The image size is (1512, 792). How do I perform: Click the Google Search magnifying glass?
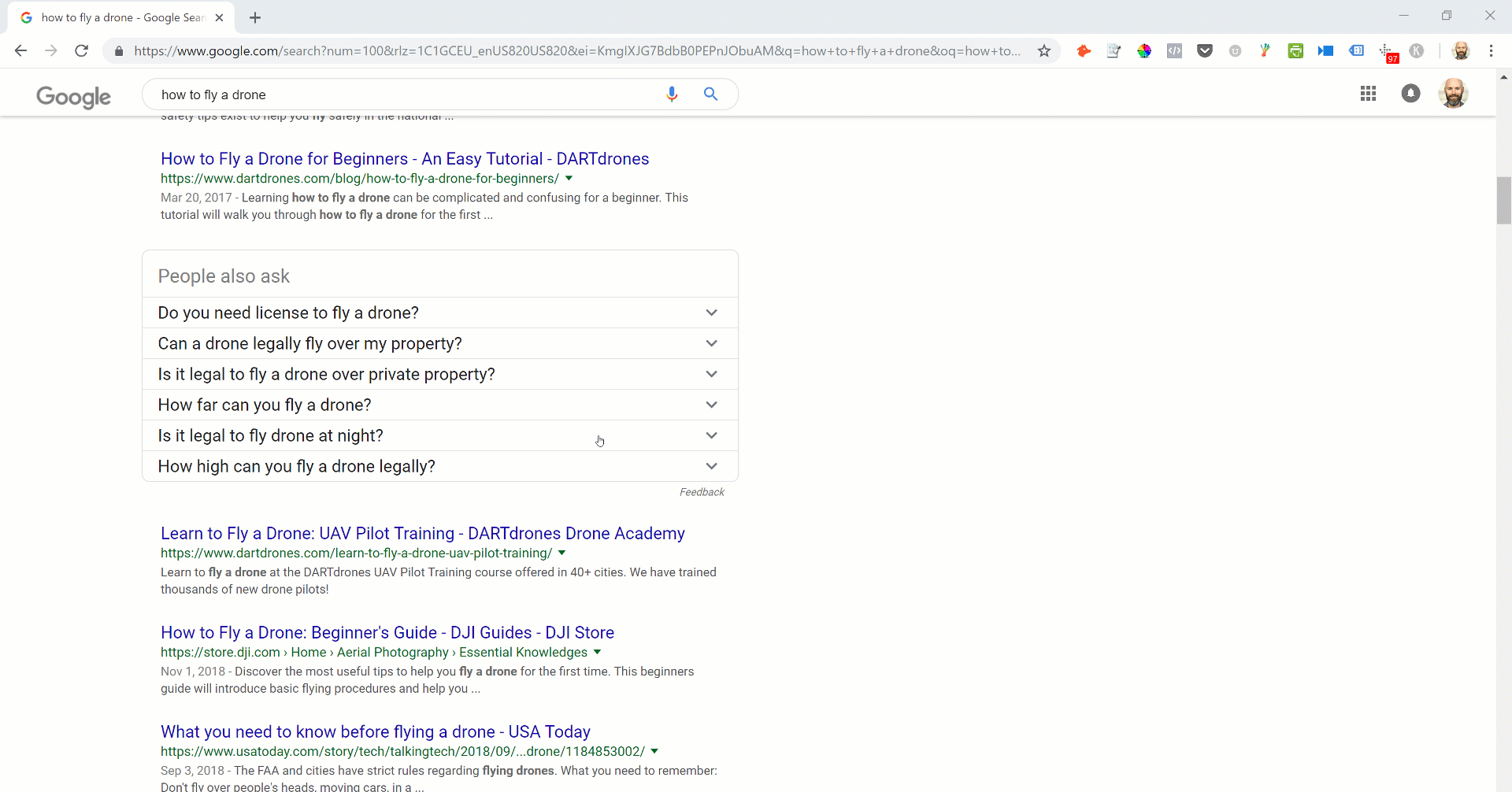pos(710,94)
